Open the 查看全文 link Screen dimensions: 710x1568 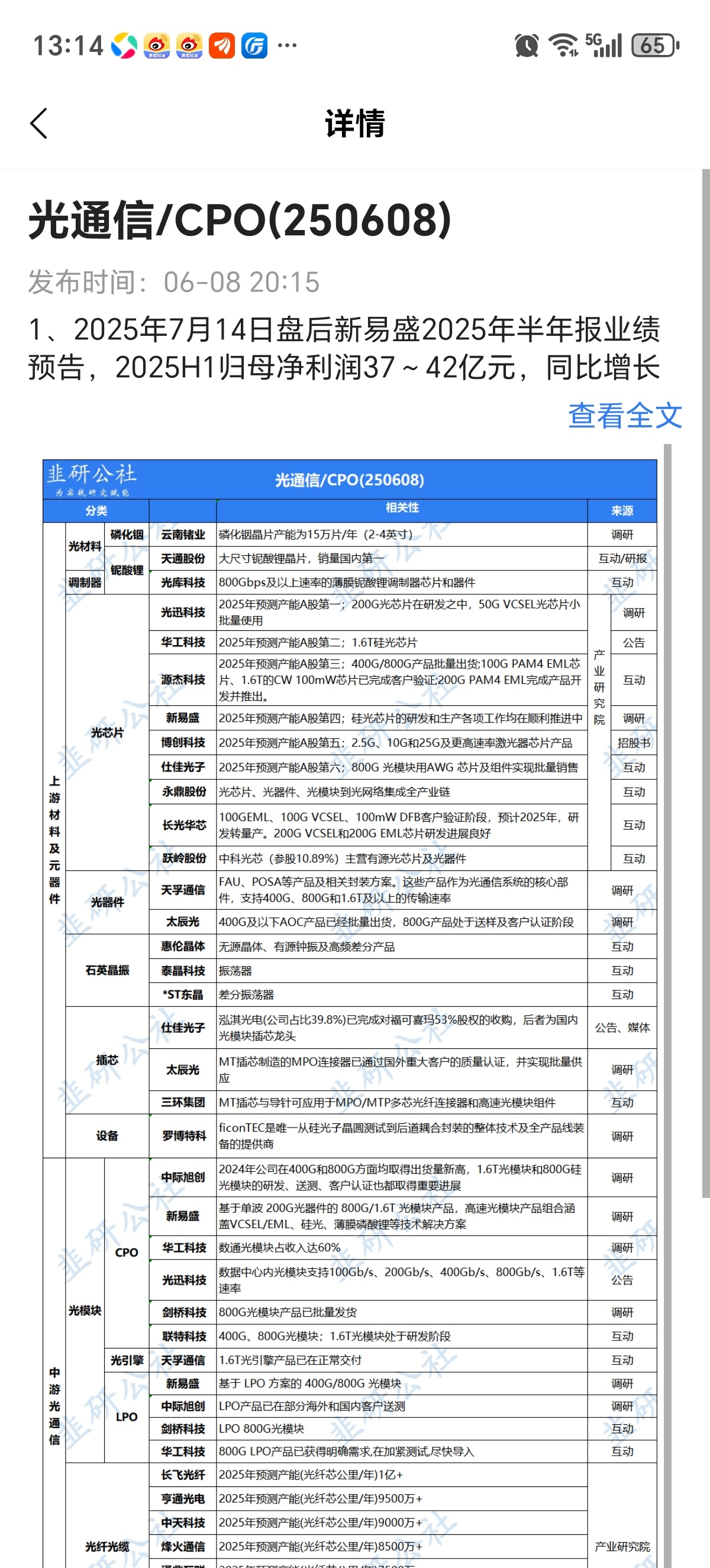click(625, 416)
